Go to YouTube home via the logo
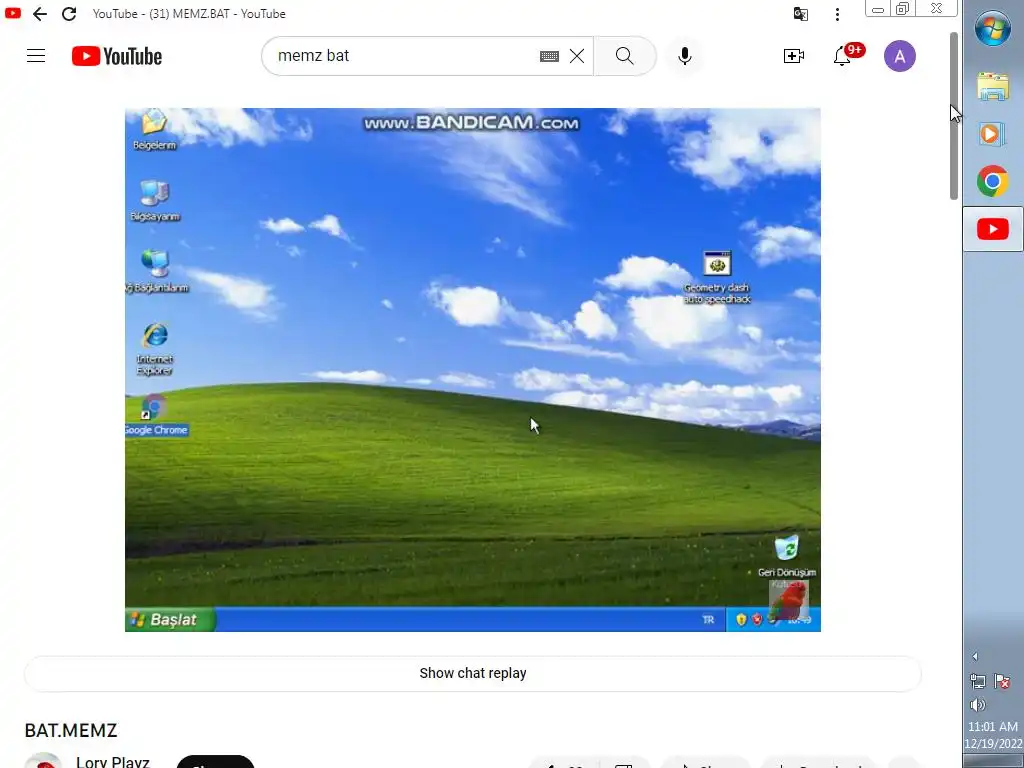The image size is (1024, 768). pos(117,56)
